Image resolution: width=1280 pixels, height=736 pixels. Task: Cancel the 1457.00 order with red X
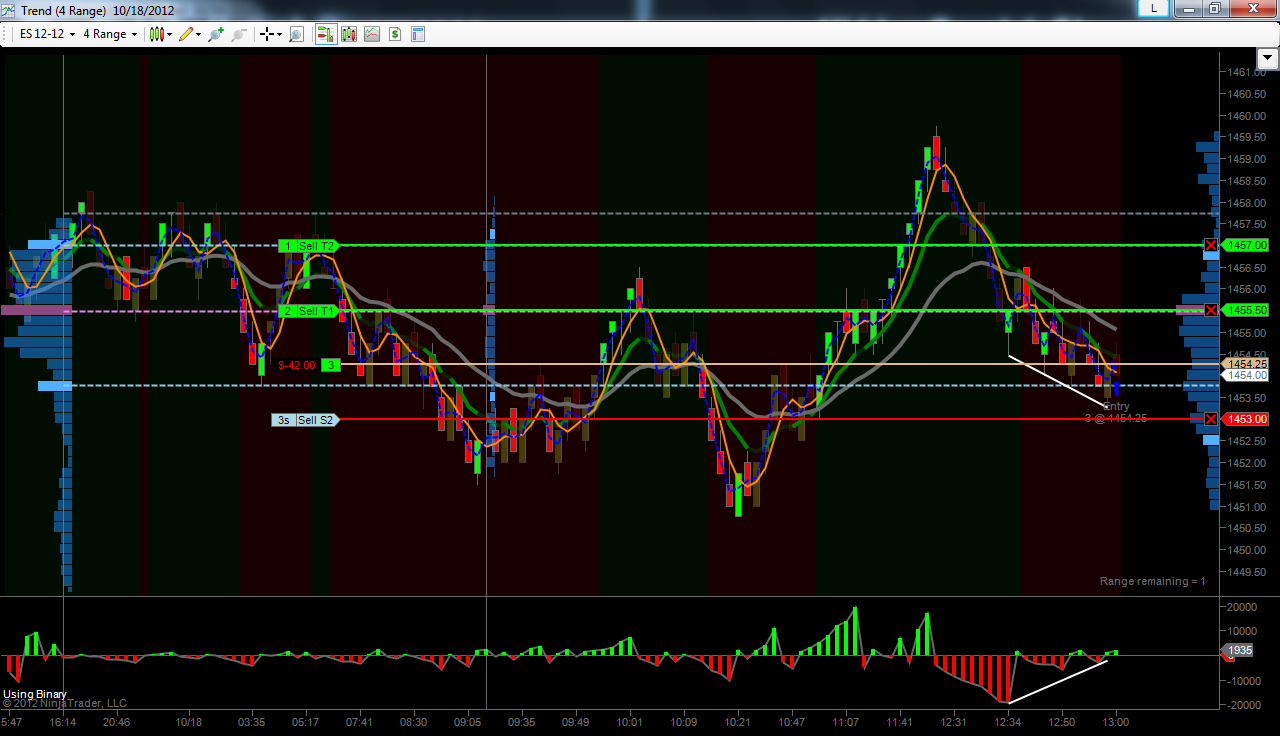pyautogui.click(x=1211, y=245)
